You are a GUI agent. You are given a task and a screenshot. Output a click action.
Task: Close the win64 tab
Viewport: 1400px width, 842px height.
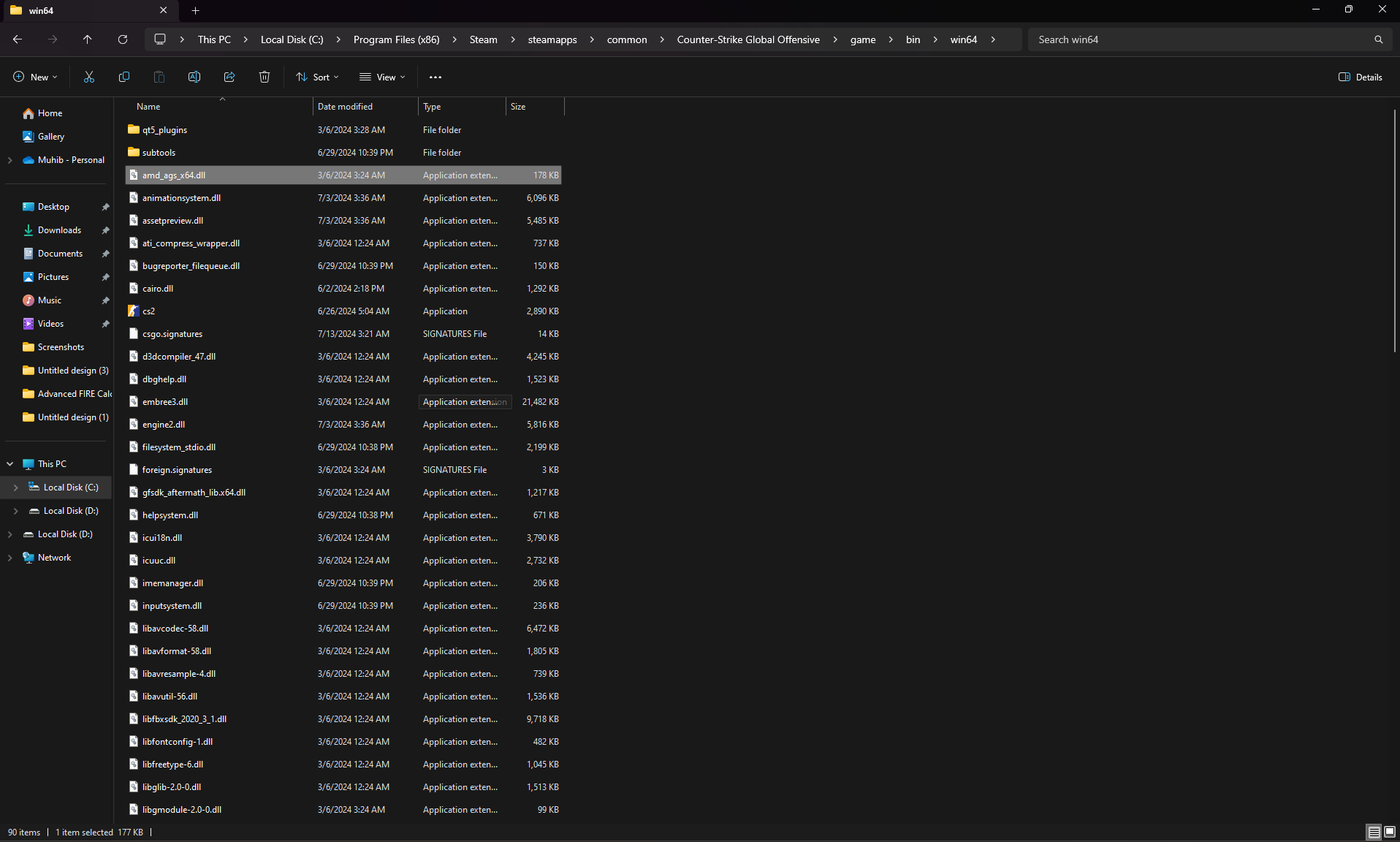pyautogui.click(x=163, y=10)
